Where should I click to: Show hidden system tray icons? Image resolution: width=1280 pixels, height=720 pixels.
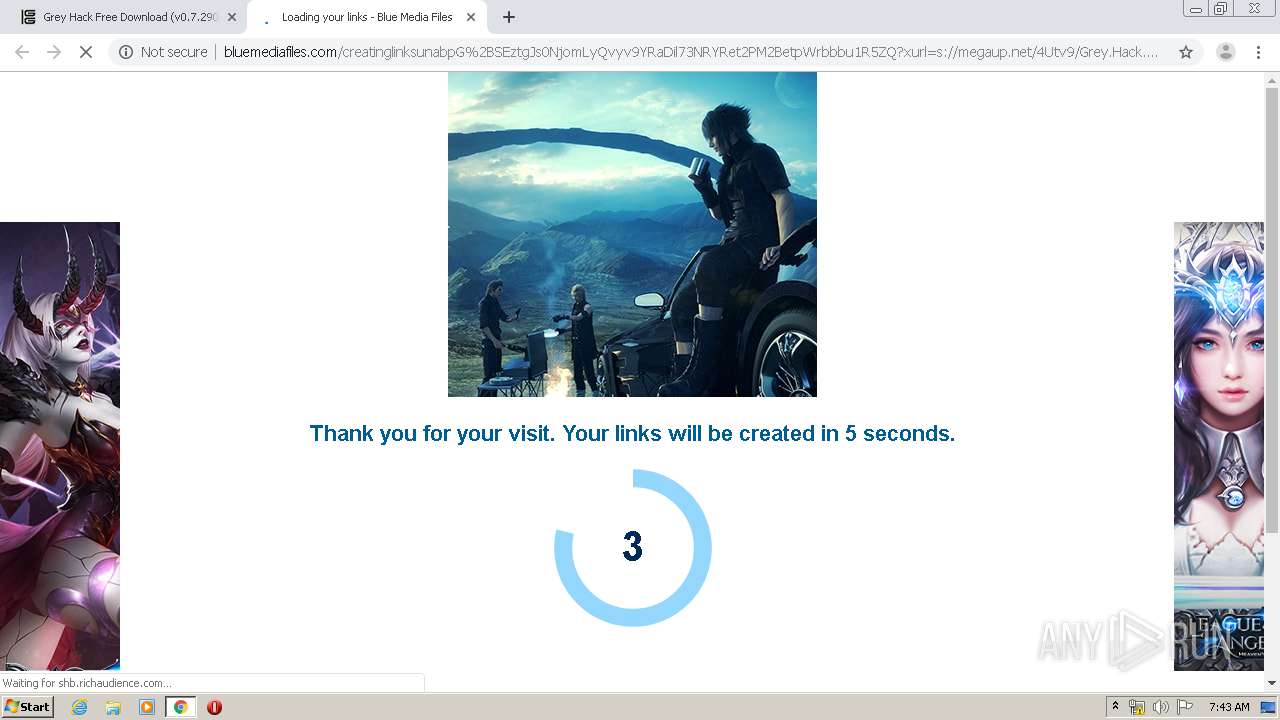click(1116, 707)
